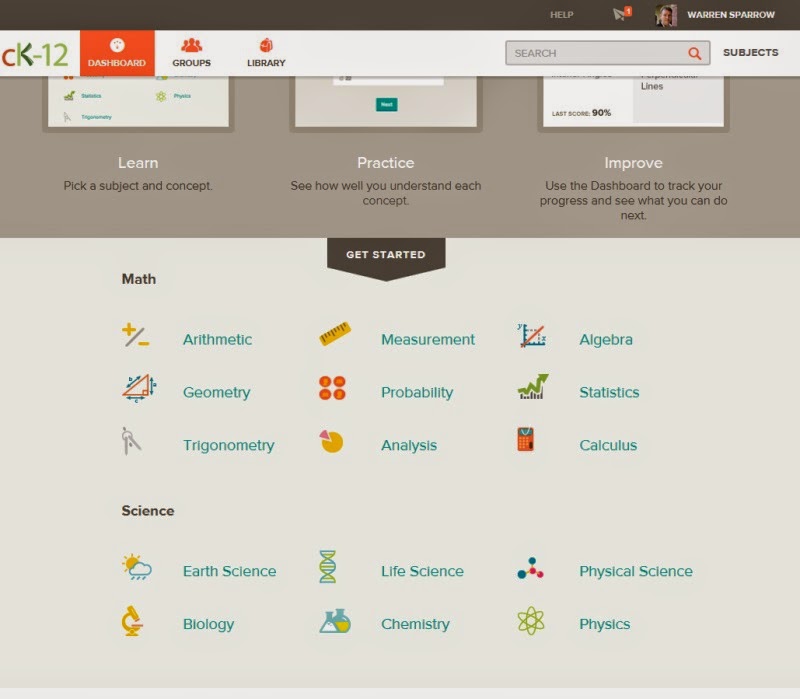Open the Geometry subject link

(x=216, y=392)
